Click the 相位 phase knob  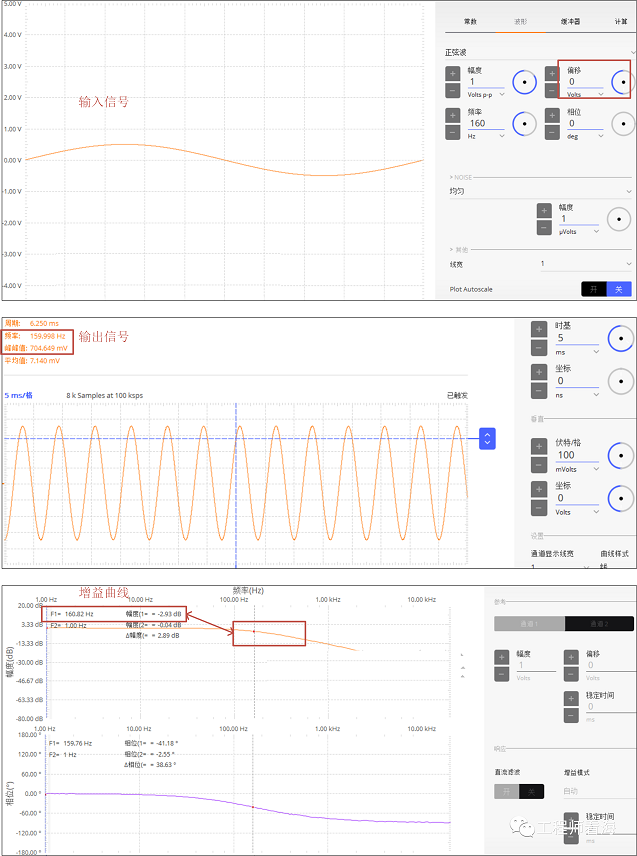click(623, 123)
